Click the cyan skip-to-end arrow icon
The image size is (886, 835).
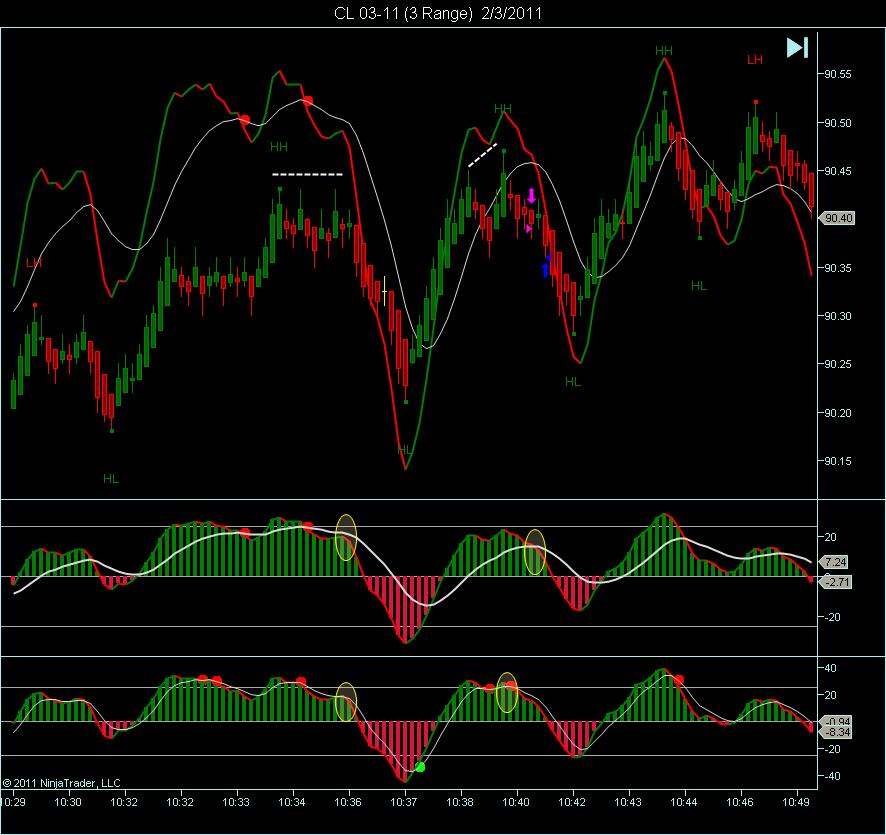[x=797, y=47]
